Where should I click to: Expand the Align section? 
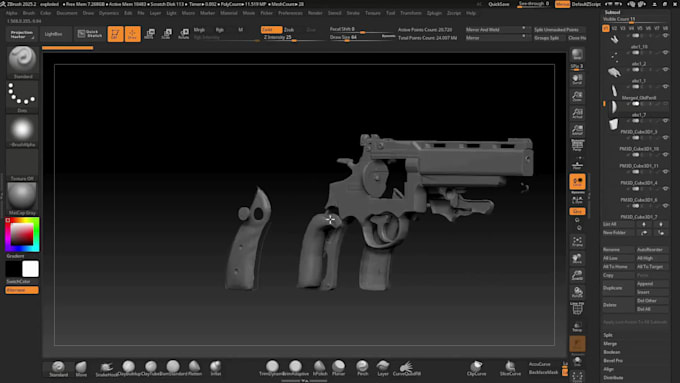pos(608,369)
